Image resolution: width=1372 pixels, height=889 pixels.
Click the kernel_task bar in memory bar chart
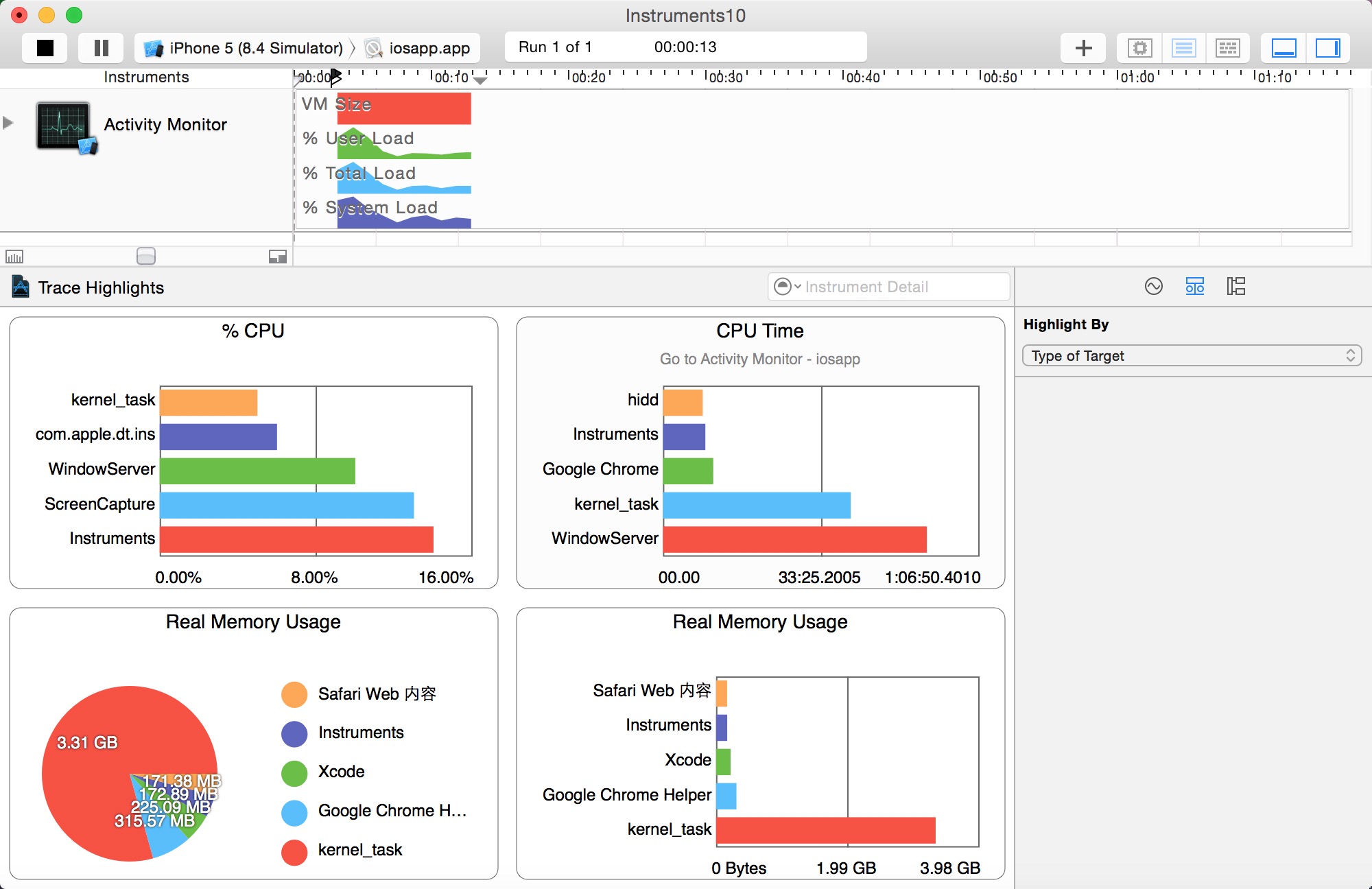[826, 830]
